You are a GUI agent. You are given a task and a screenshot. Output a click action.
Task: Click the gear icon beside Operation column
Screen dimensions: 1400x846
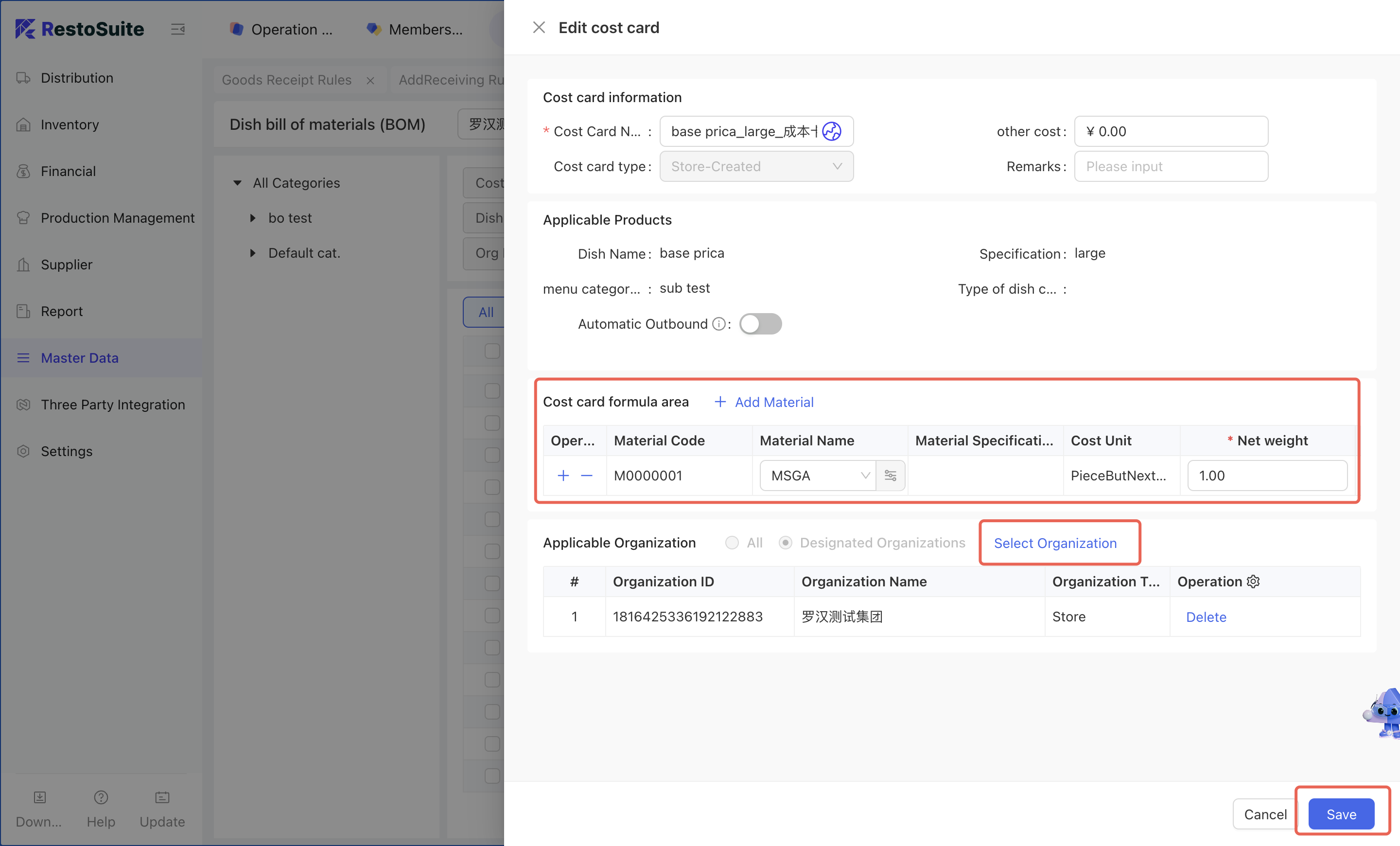1253,581
